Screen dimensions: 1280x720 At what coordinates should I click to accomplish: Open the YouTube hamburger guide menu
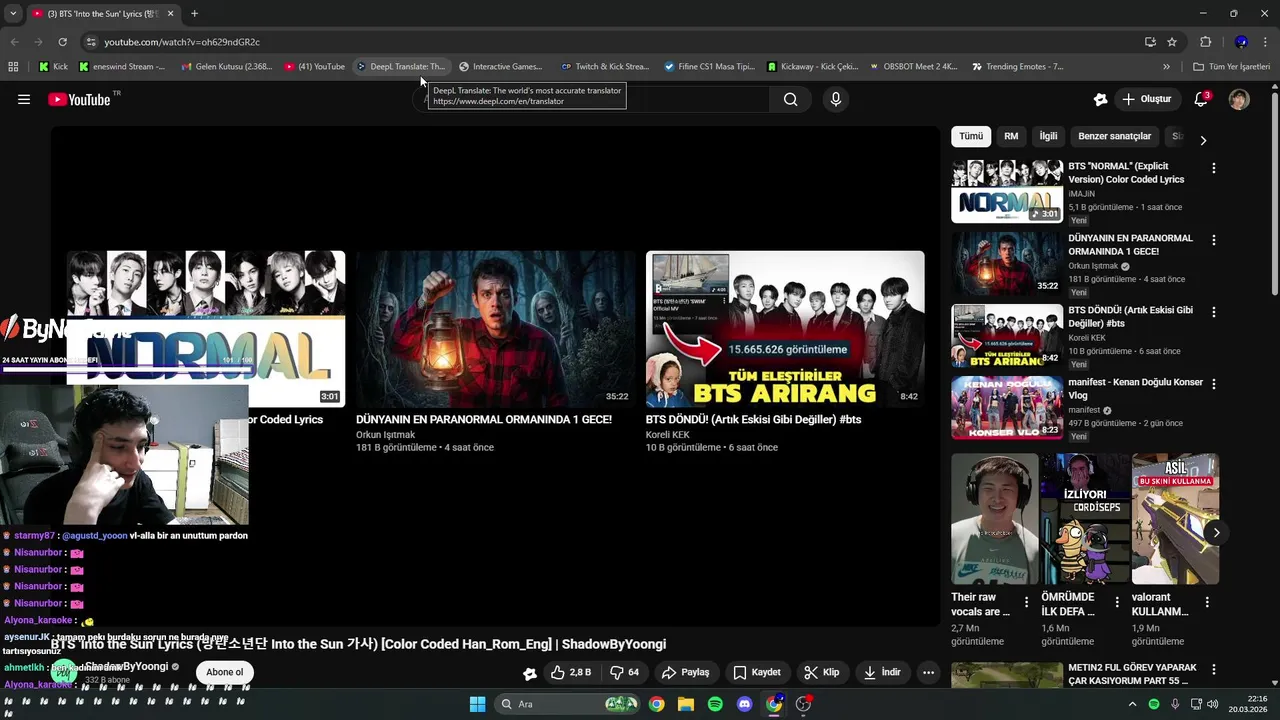click(x=24, y=99)
